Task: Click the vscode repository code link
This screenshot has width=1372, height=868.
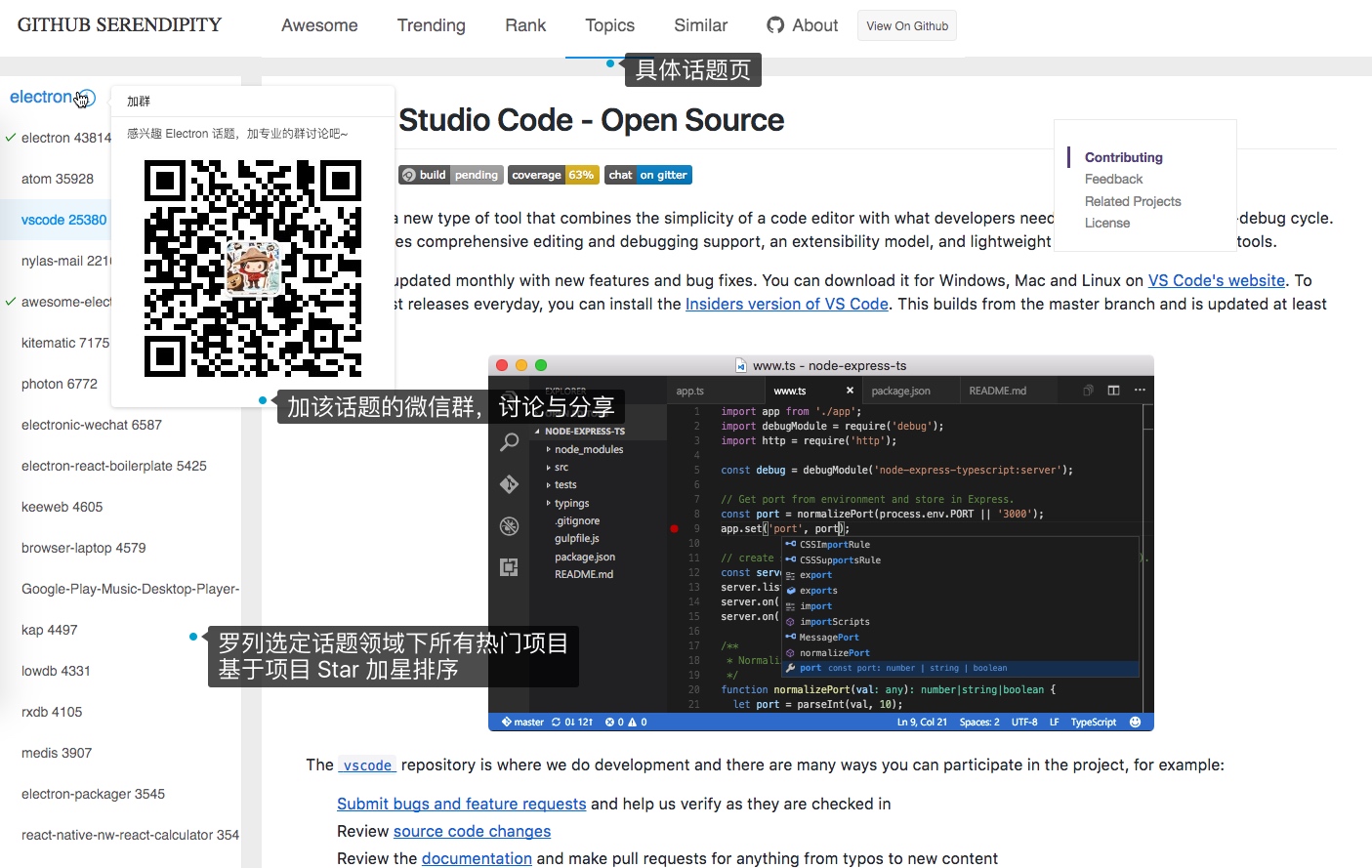Action: [367, 765]
